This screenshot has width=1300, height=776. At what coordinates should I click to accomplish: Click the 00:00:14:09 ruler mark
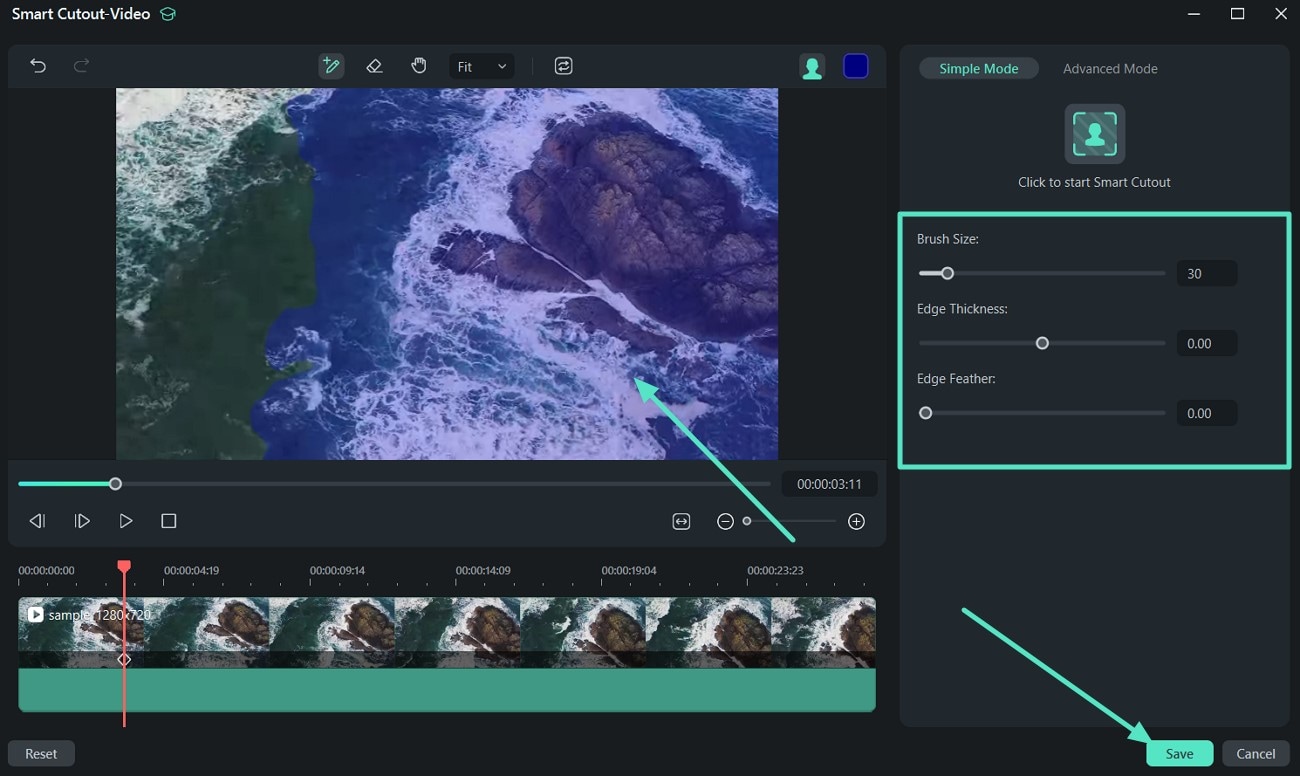pyautogui.click(x=483, y=570)
